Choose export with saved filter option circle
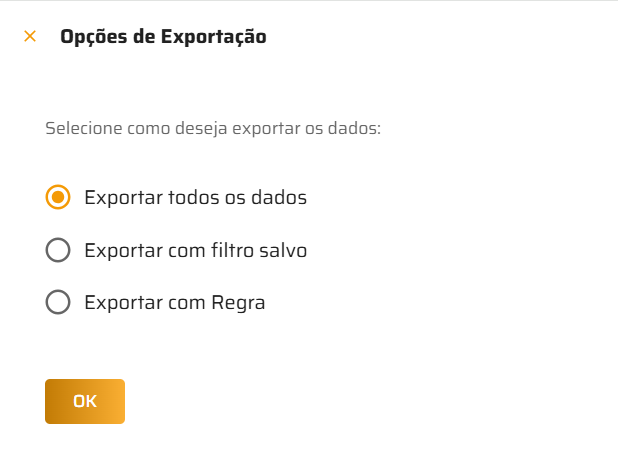This screenshot has width=618, height=466. 58,250
